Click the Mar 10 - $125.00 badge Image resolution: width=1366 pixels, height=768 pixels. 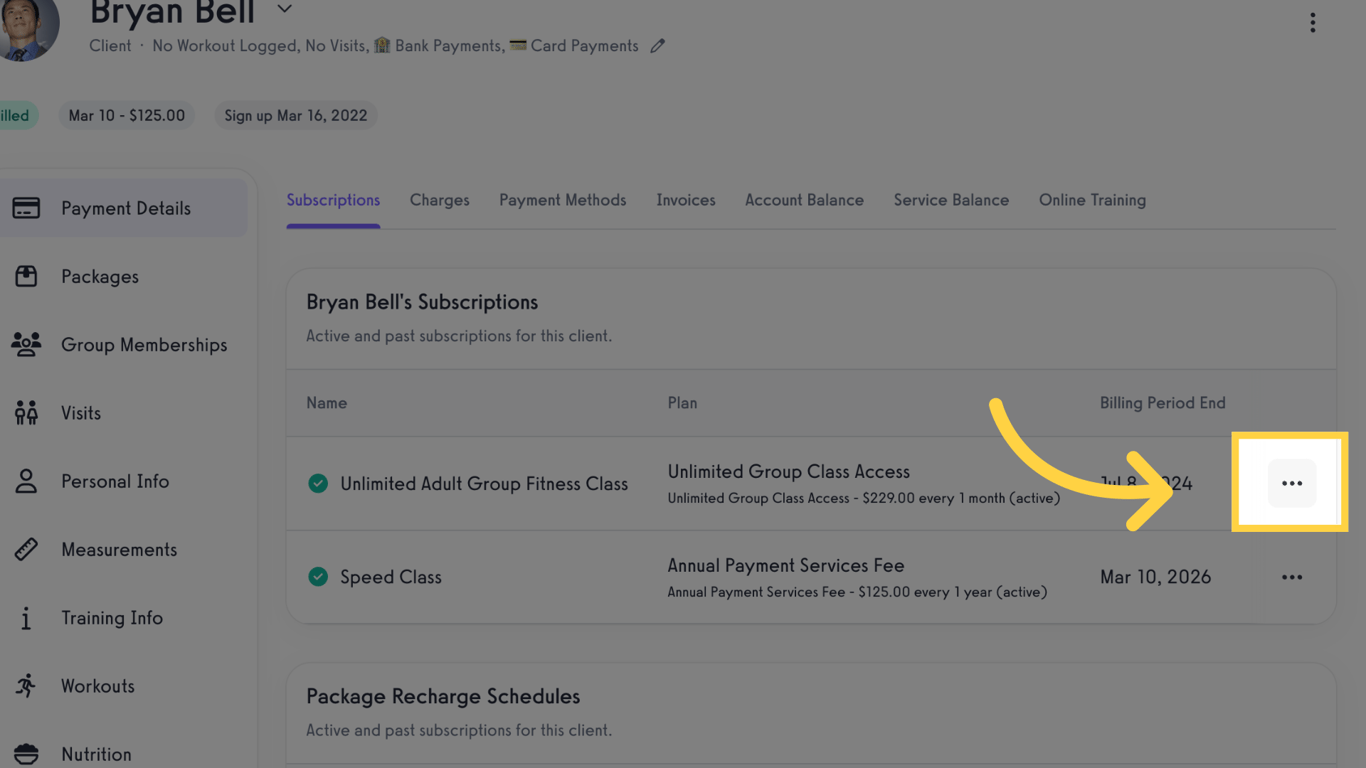(126, 115)
